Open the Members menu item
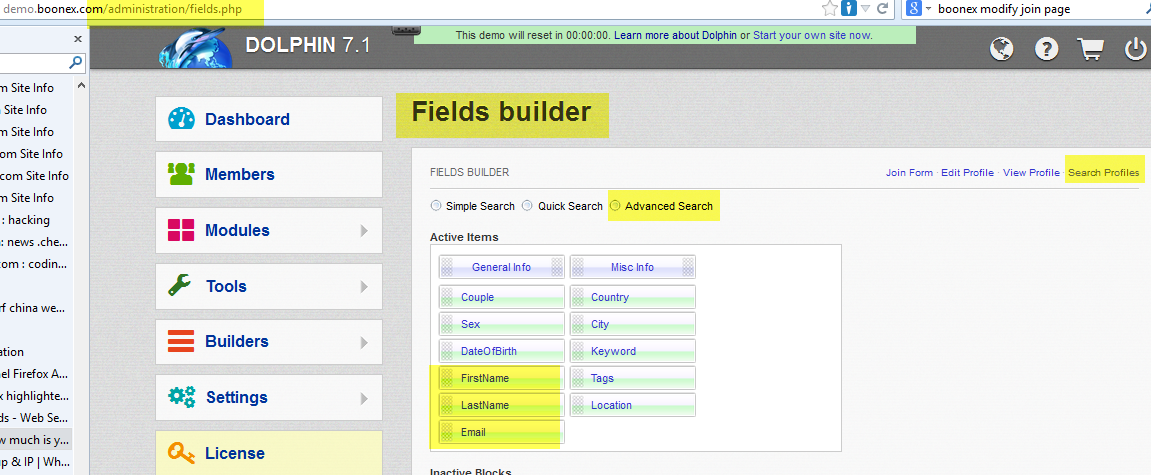 click(269, 174)
